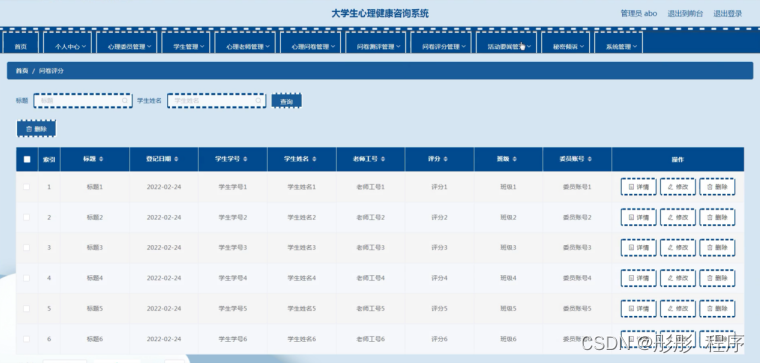The height and width of the screenshot is (363, 760).
Task: Click 问卷评分 in the breadcrumb bar
Action: point(51,71)
